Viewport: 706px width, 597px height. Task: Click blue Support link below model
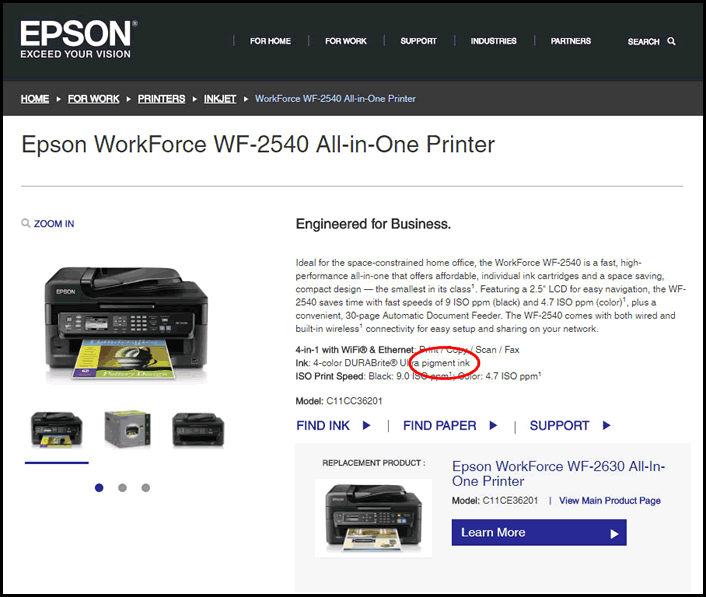point(559,425)
